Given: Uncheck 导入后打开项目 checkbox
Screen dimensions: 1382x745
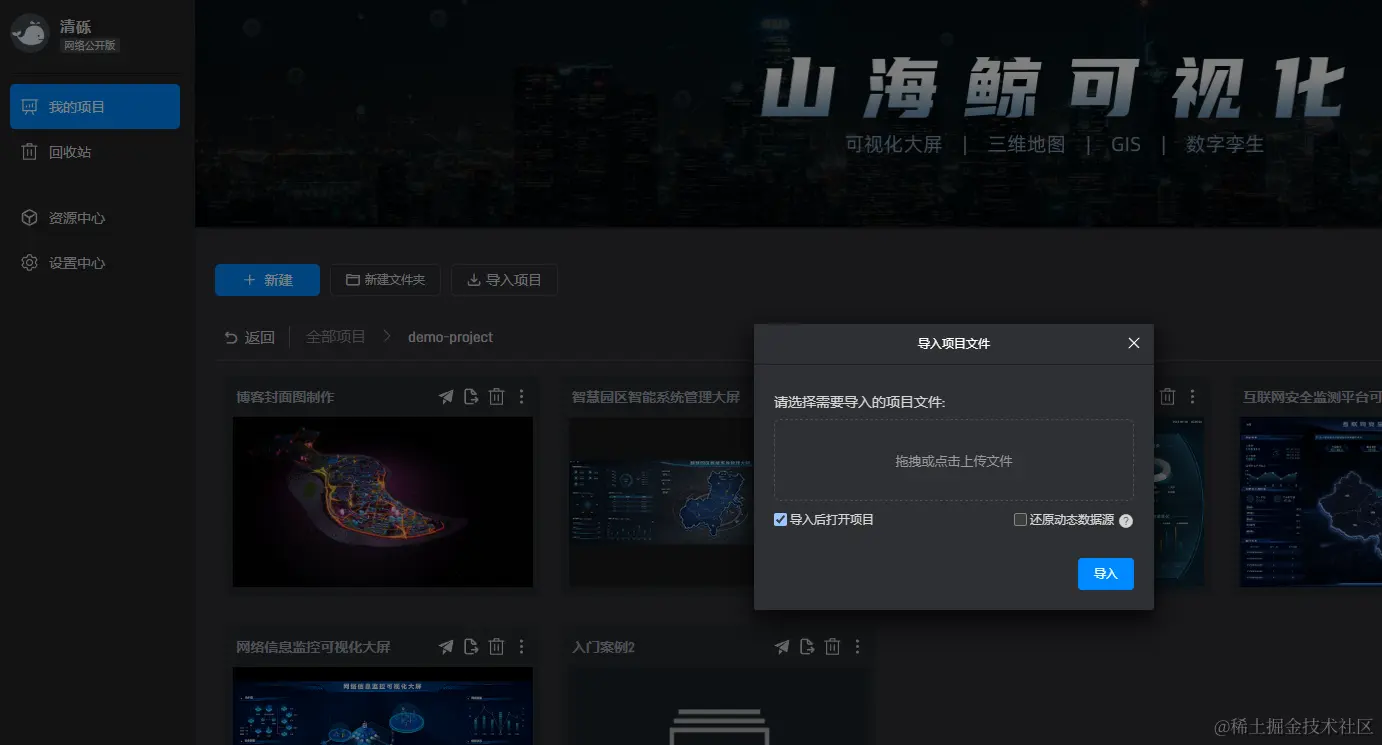Looking at the screenshot, I should (780, 520).
